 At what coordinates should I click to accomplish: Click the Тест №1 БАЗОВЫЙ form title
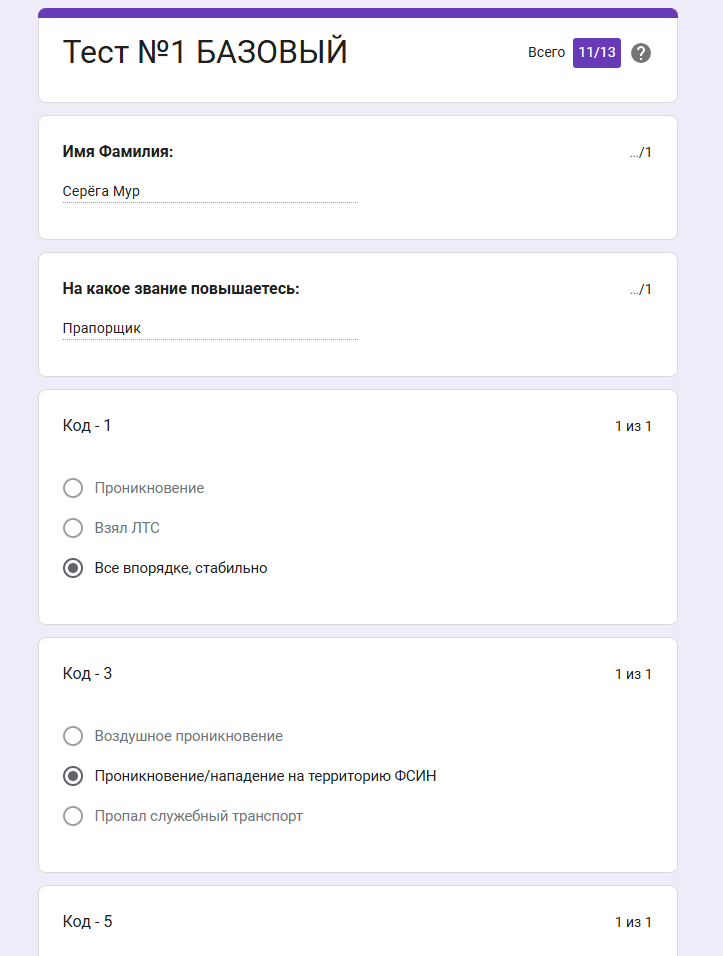click(205, 52)
